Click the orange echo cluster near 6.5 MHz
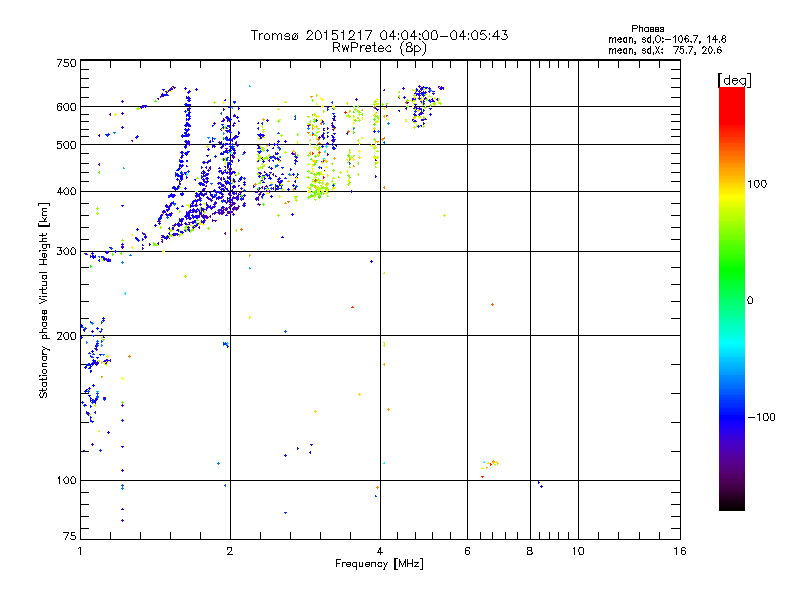 point(490,467)
